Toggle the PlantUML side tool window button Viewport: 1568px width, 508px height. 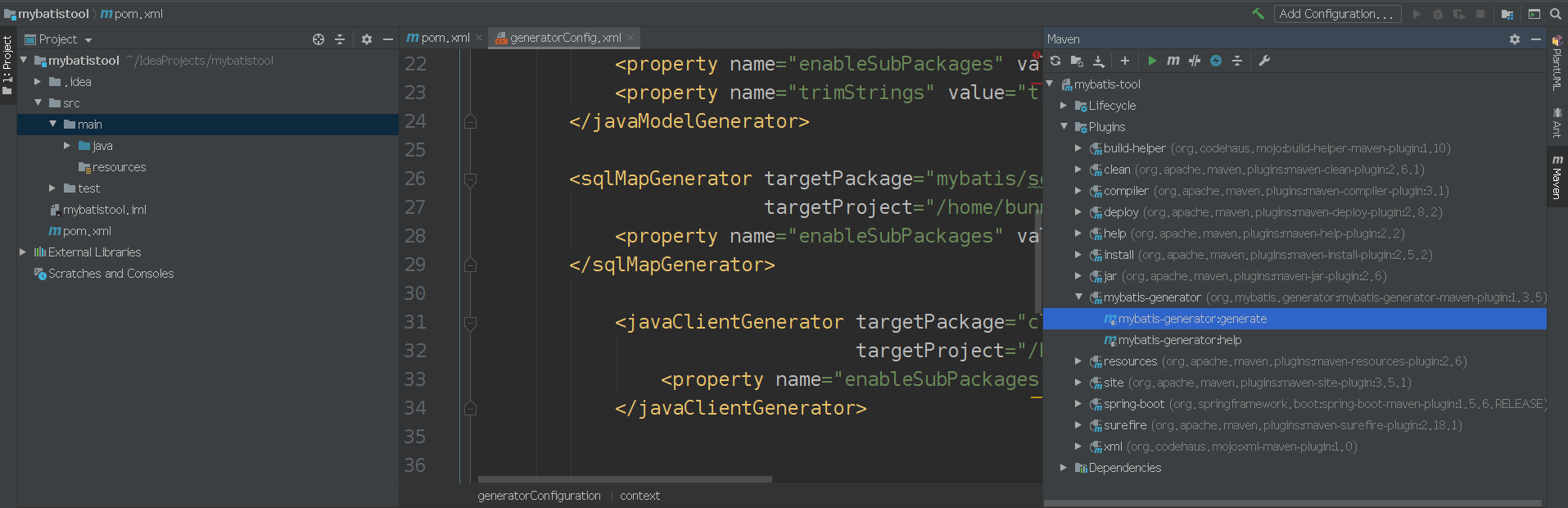1557,62
